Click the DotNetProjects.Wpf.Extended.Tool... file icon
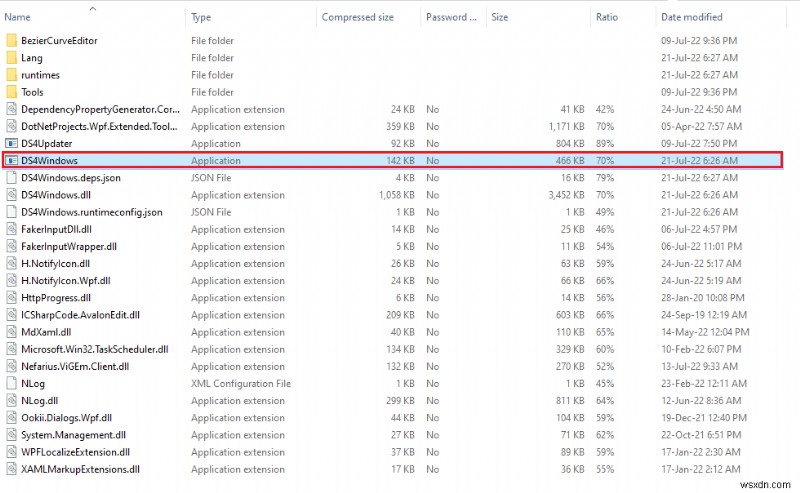This screenshot has width=800, height=493. coord(11,126)
